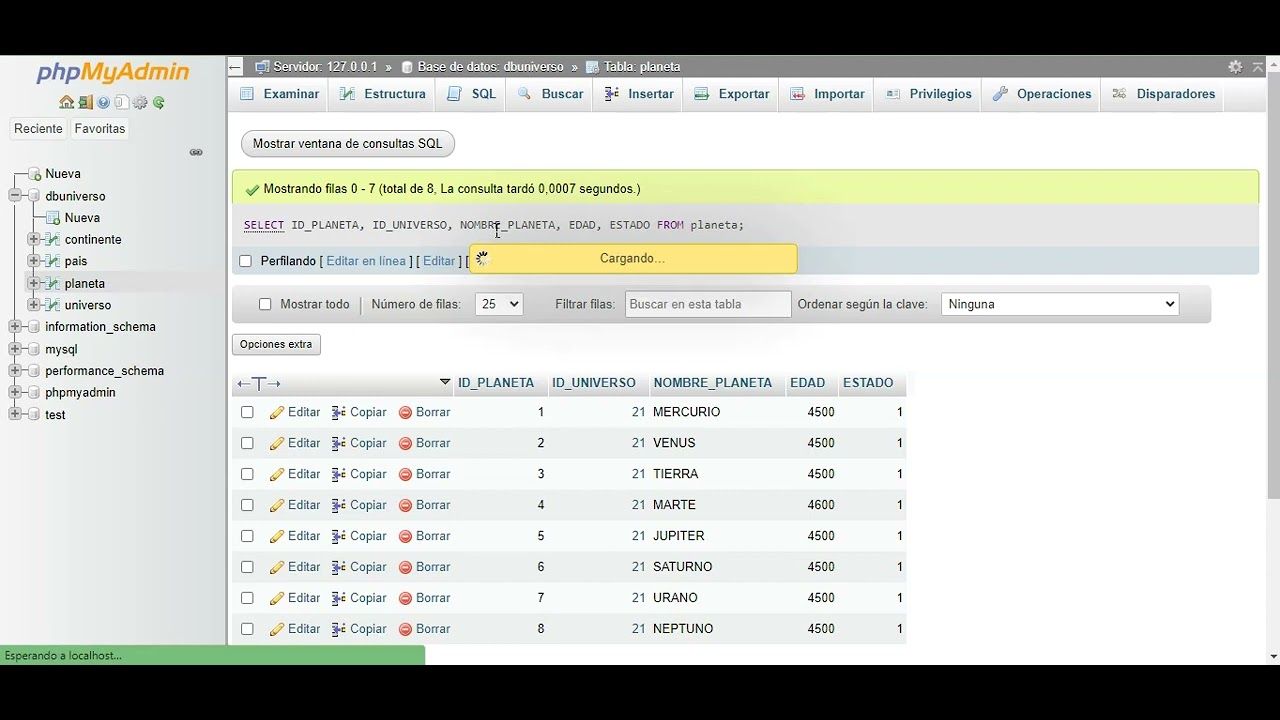This screenshot has height=720, width=1280.
Task: Click the Servidor: 127.0.0.1 breadcrumb
Action: pyautogui.click(x=325, y=67)
